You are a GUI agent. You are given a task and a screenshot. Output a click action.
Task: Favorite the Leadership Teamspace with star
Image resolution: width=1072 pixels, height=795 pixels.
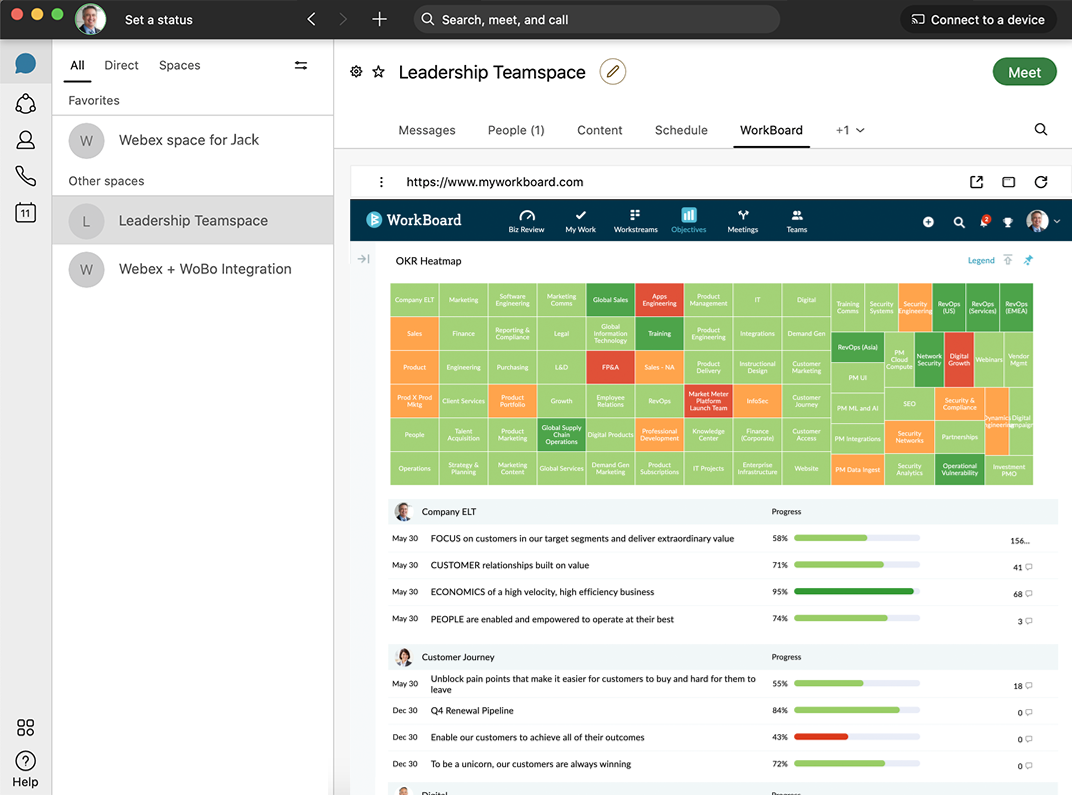[x=379, y=72]
